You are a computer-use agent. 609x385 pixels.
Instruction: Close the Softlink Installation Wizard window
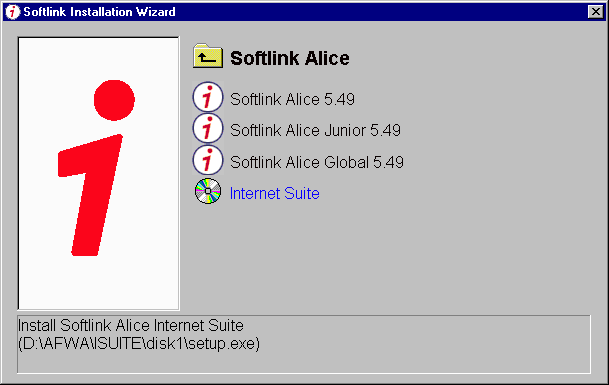(595, 12)
